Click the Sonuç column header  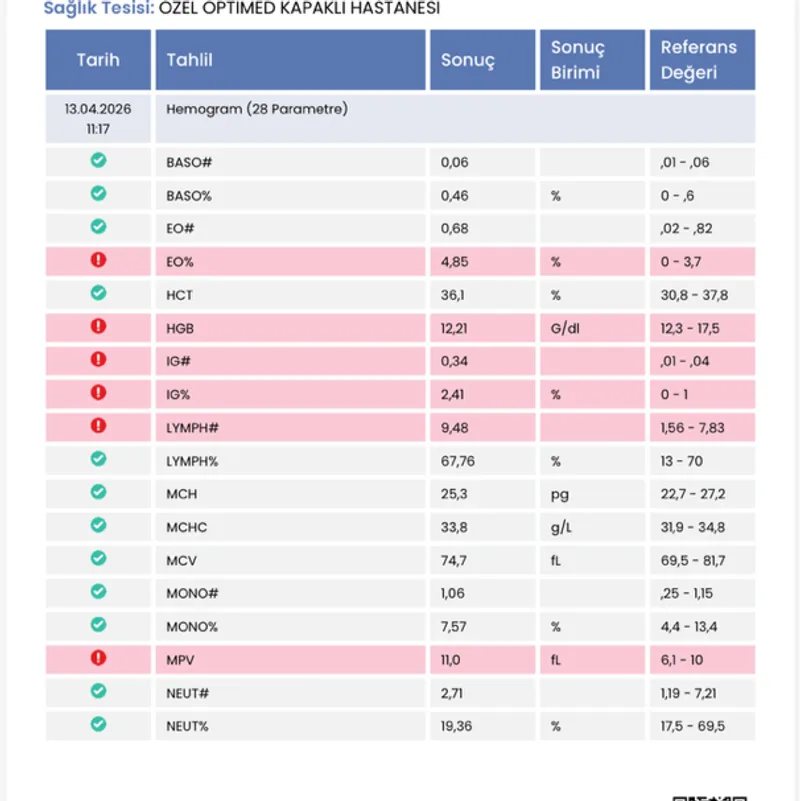tap(468, 60)
